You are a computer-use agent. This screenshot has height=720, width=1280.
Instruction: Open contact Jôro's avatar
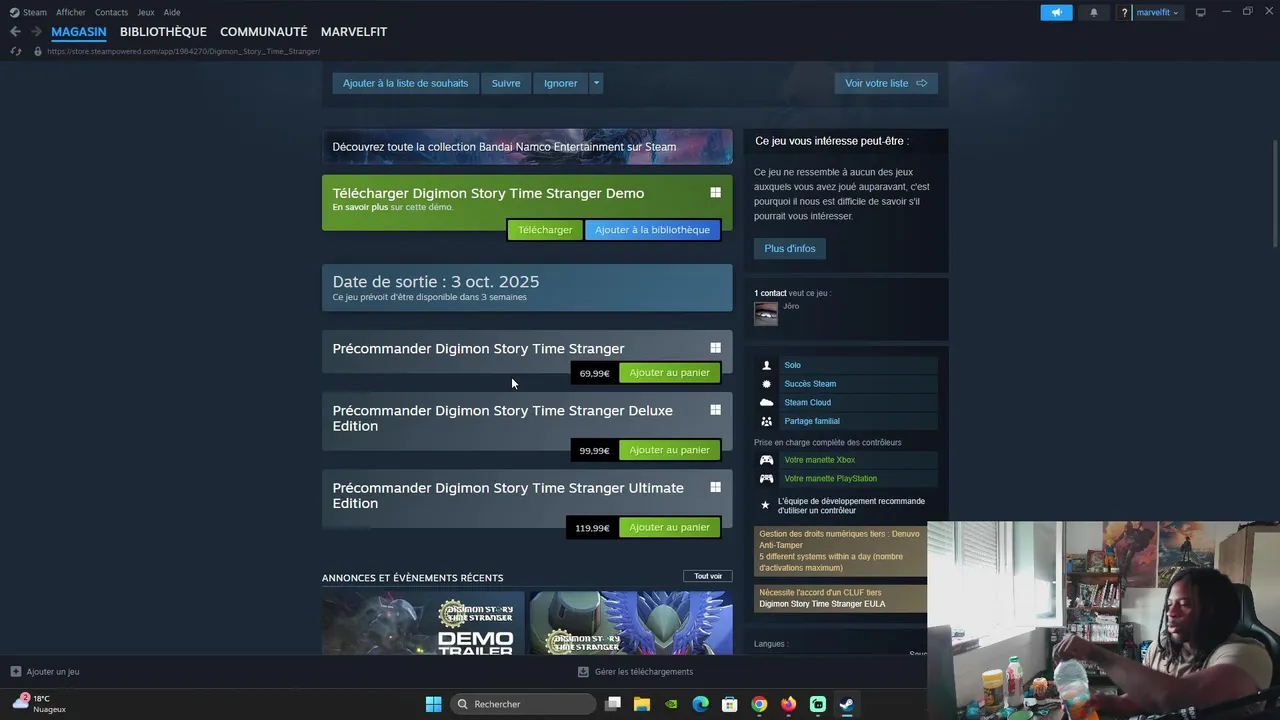pos(766,314)
